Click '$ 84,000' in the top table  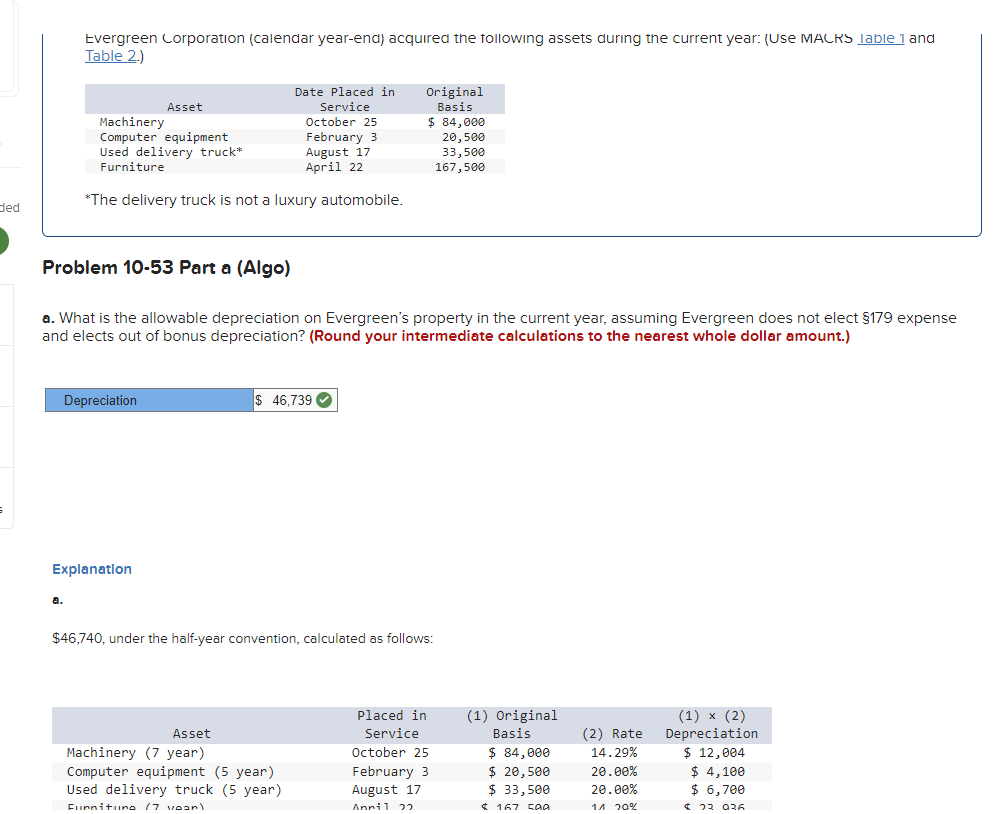[x=456, y=122]
